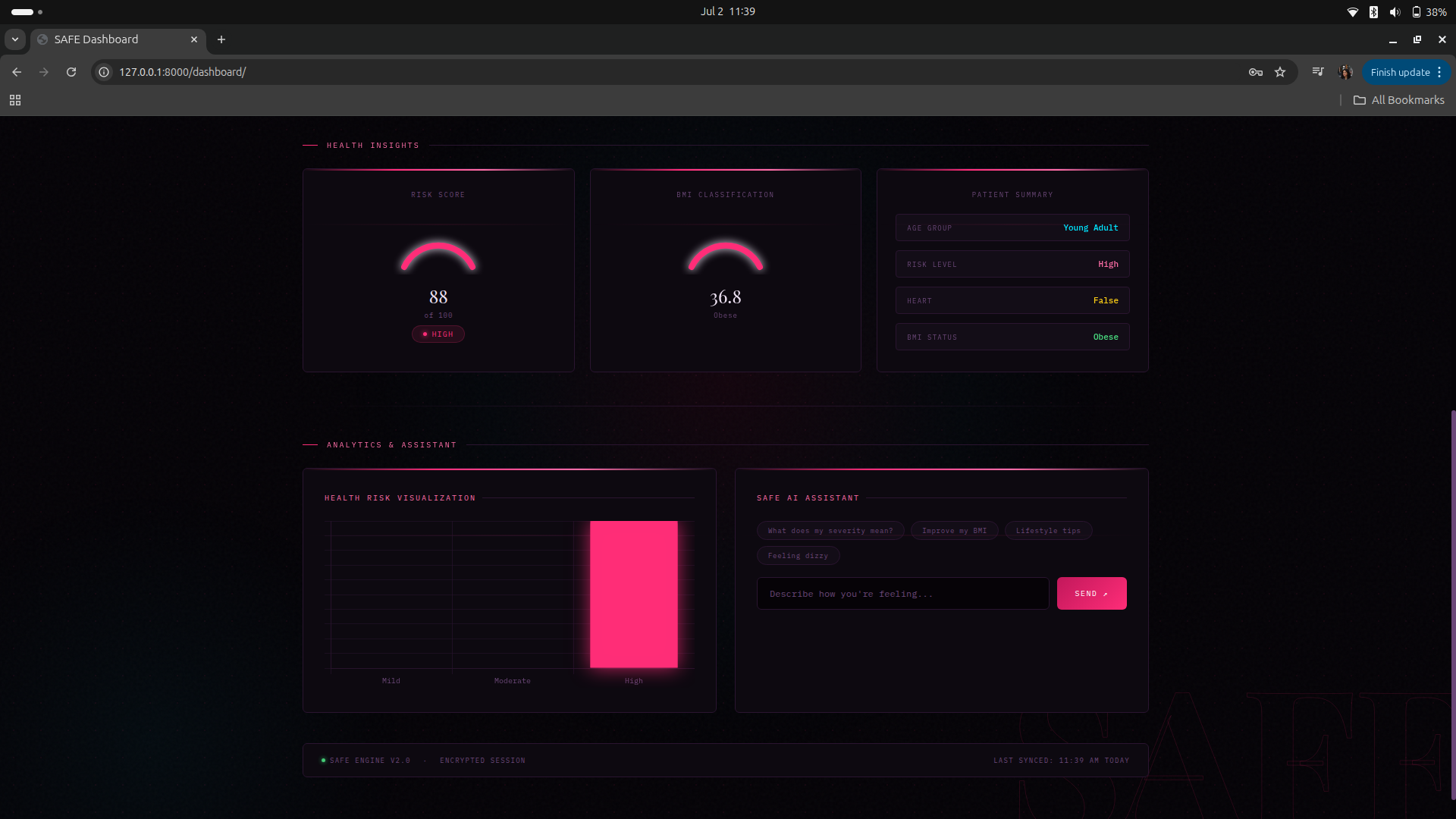Click the page vertical scrollbar
The height and width of the screenshot is (819, 1456).
pos(1452,604)
